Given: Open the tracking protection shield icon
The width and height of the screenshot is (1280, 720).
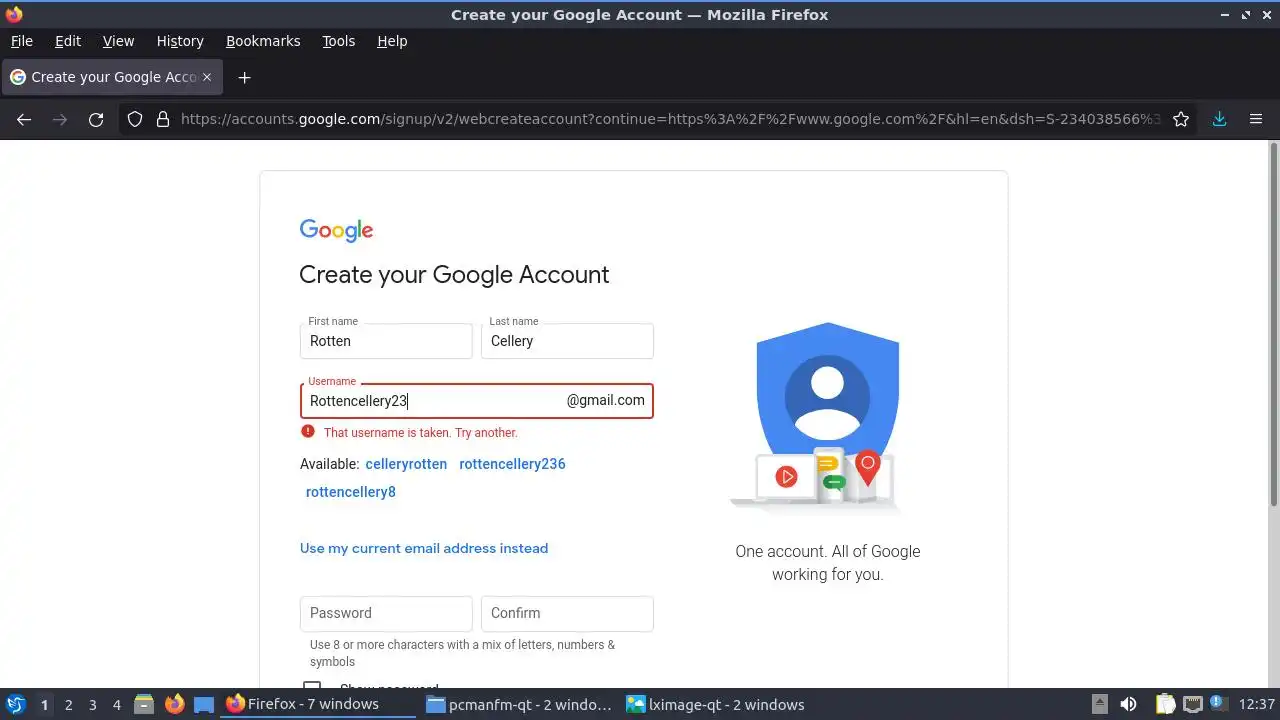Looking at the screenshot, I should pos(135,119).
